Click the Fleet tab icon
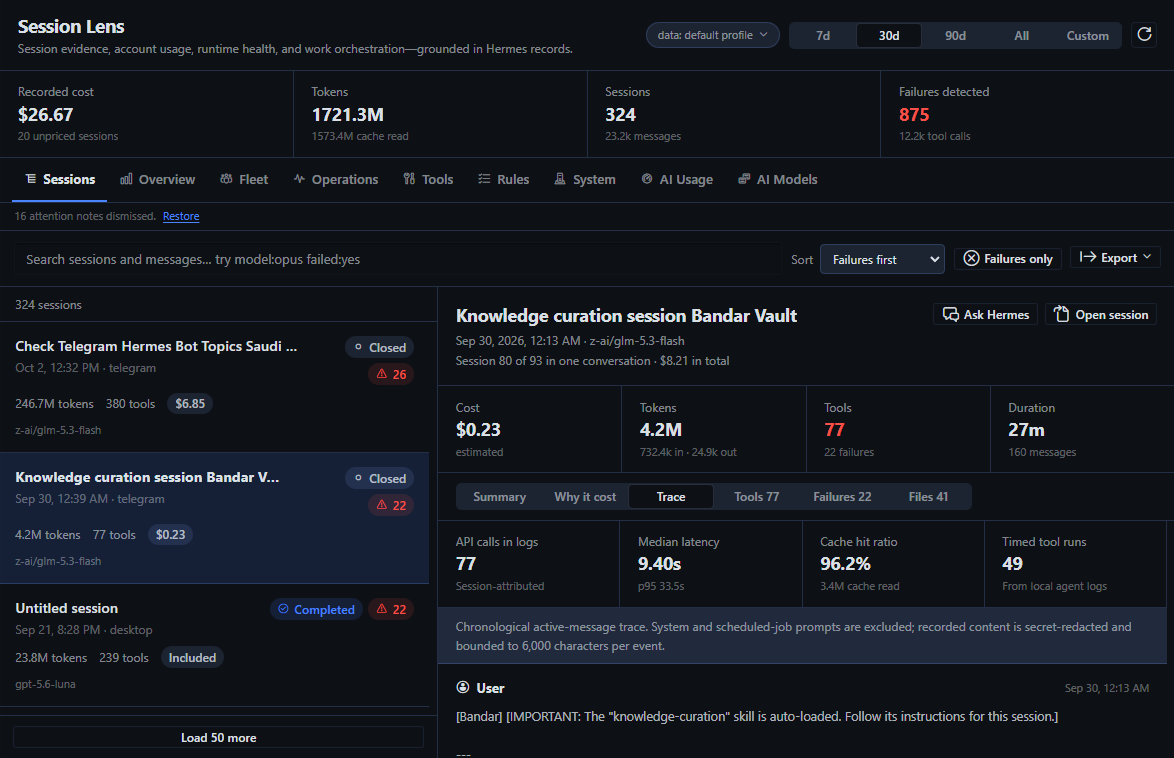The image size is (1174, 758). pyautogui.click(x=226, y=179)
